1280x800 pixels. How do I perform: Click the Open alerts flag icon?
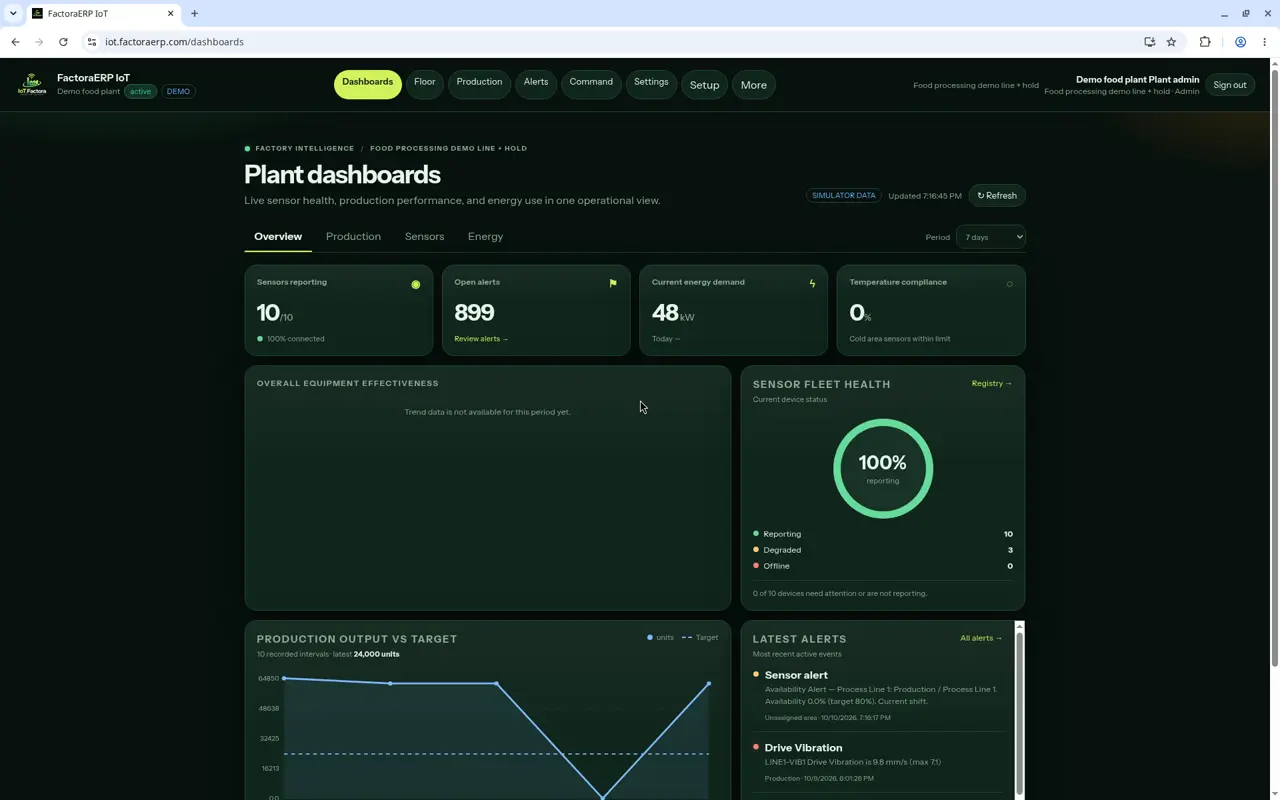[613, 283]
